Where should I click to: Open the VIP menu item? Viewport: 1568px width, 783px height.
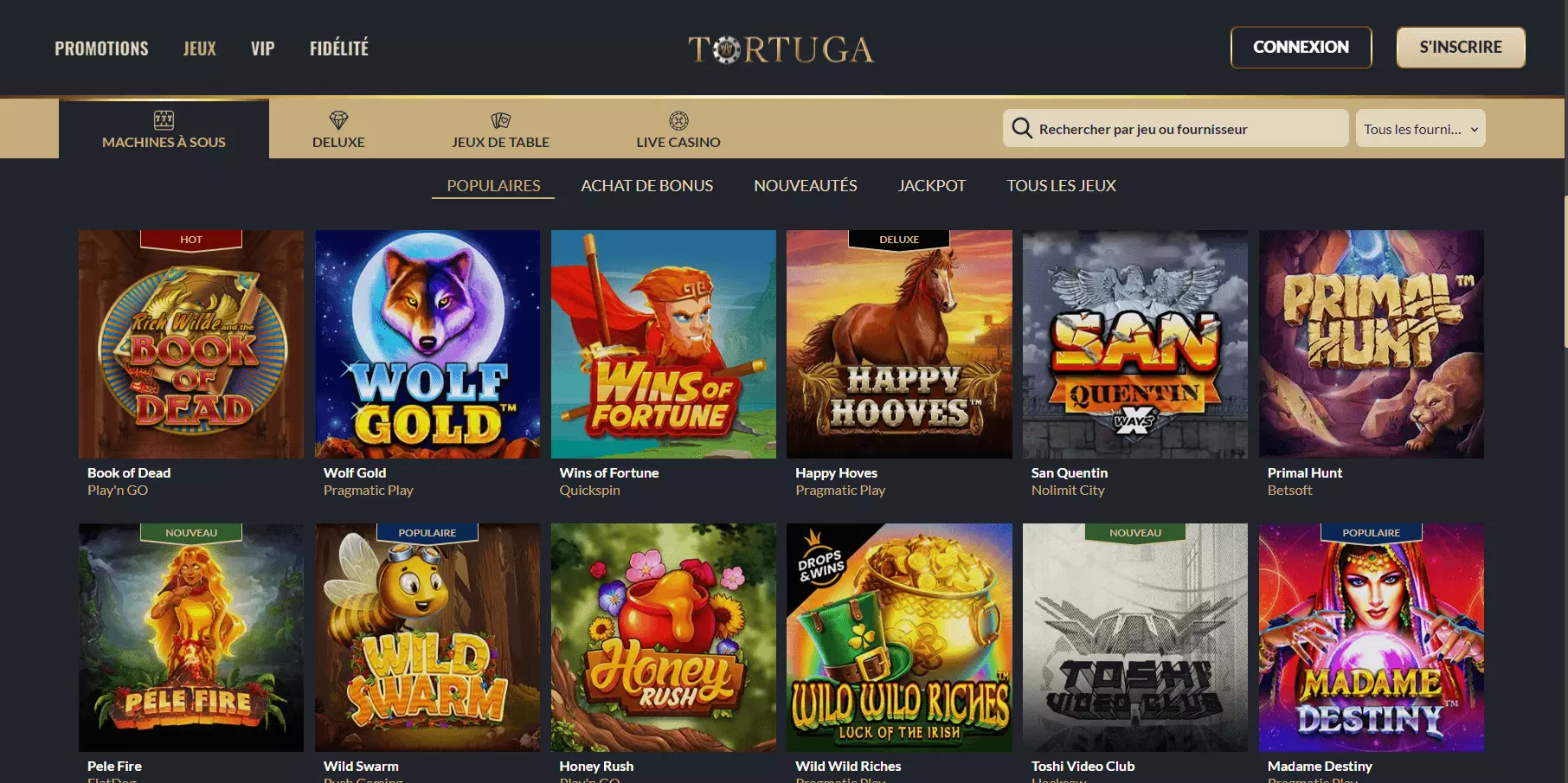tap(263, 48)
